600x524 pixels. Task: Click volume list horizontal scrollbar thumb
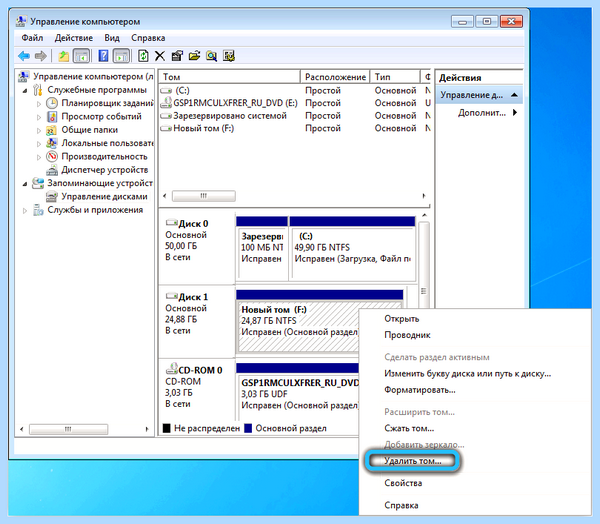click(204, 196)
